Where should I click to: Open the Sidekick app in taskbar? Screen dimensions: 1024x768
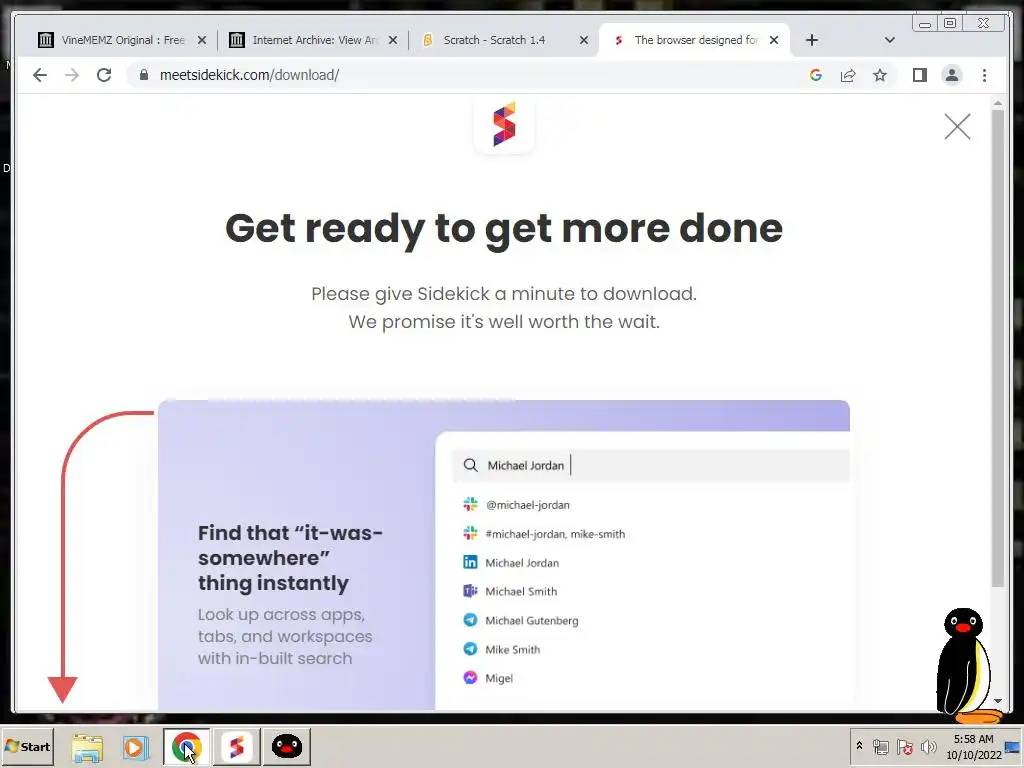(x=236, y=746)
